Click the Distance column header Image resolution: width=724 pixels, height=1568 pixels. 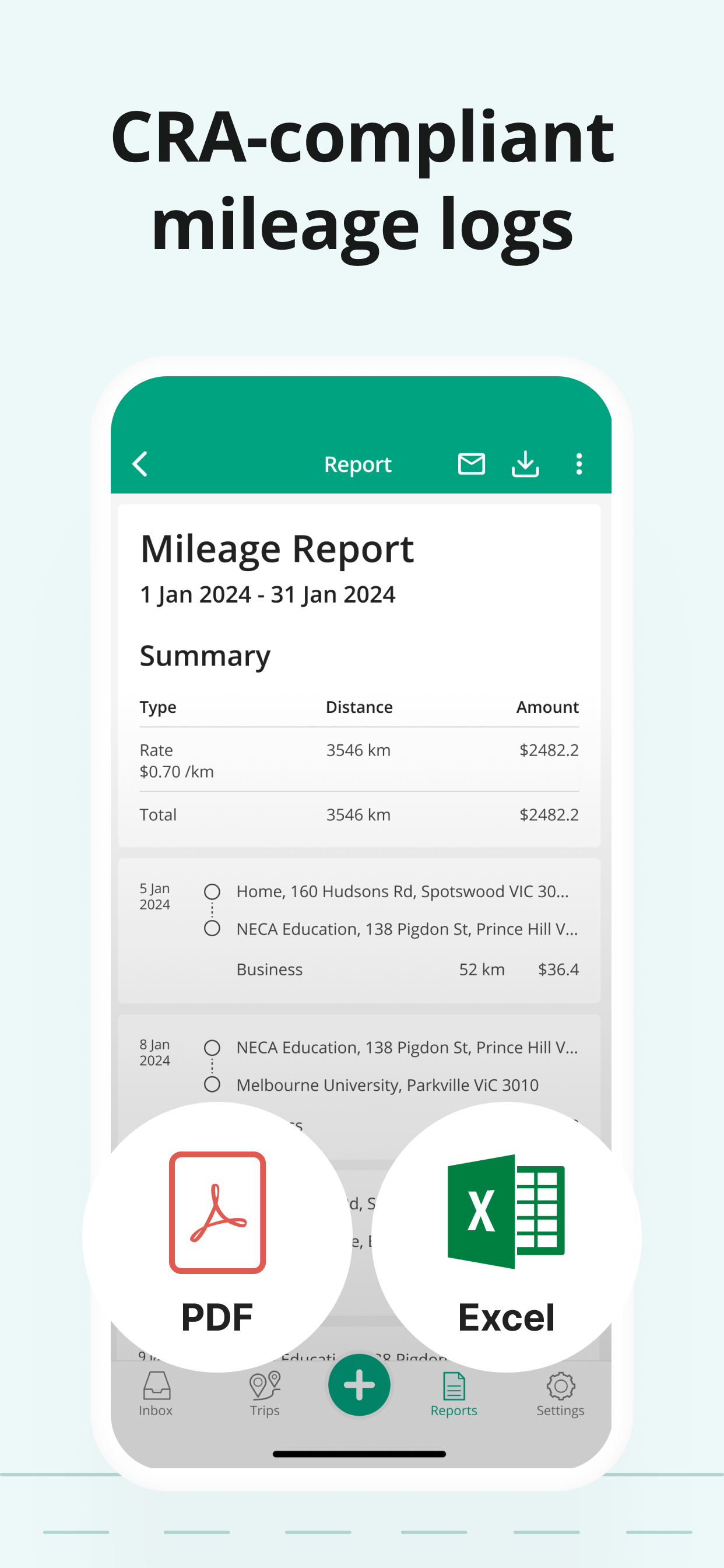359,706
